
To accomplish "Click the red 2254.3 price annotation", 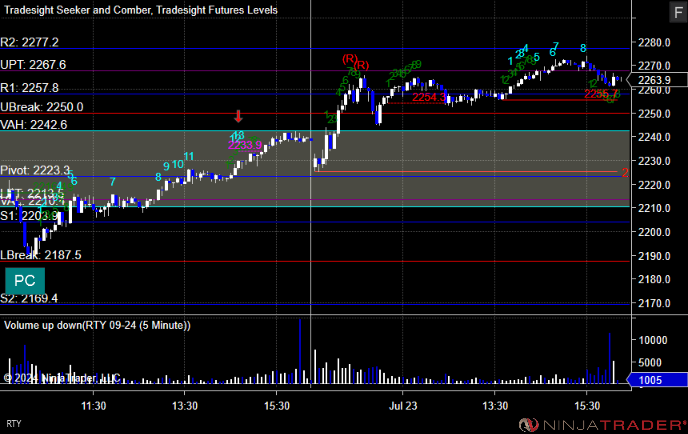I will pos(429,97).
